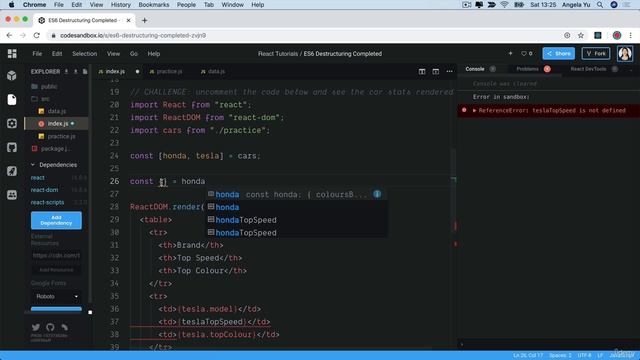Like the sandbox with heart icon
Image resolution: width=640 pixels, height=360 pixels.
[x=524, y=53]
